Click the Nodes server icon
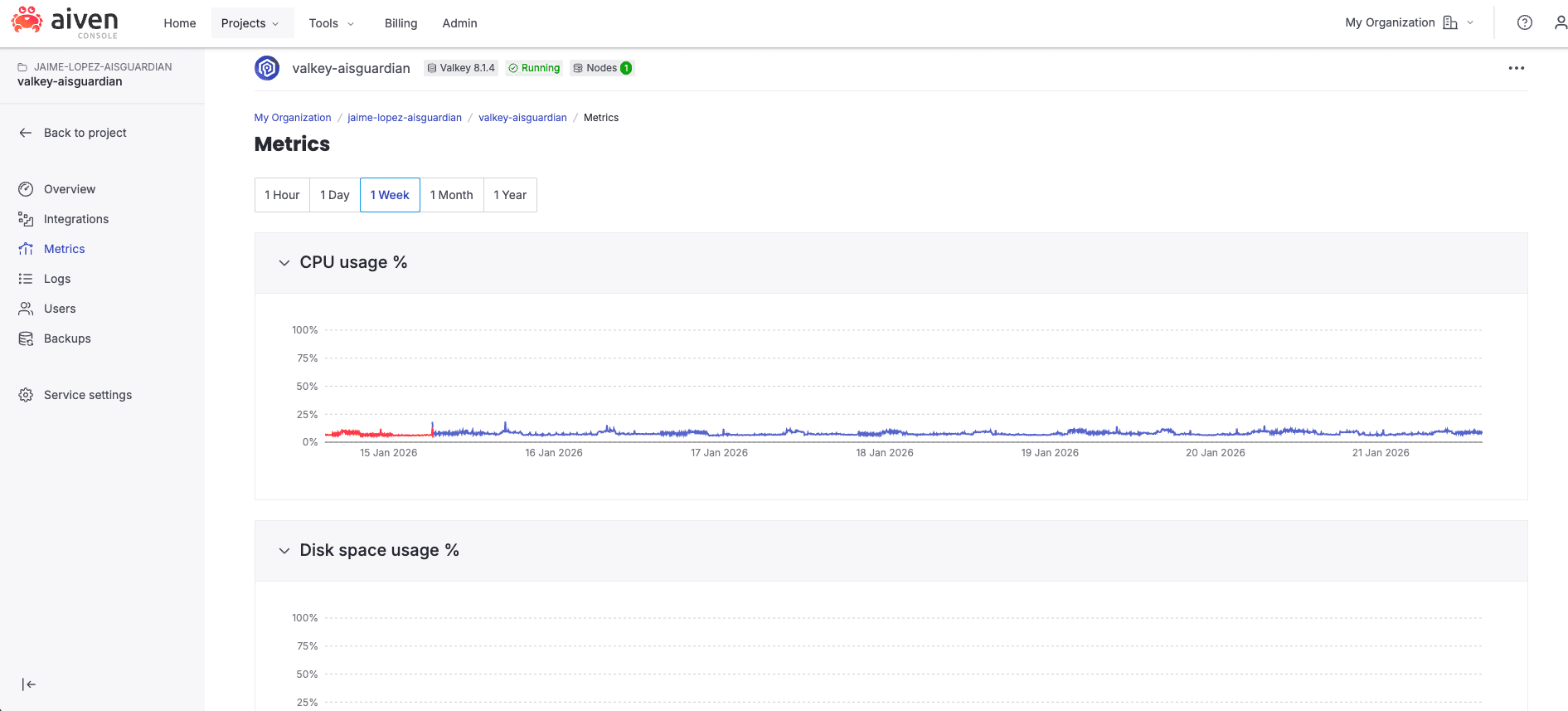This screenshot has height=711, width=1568. [578, 68]
